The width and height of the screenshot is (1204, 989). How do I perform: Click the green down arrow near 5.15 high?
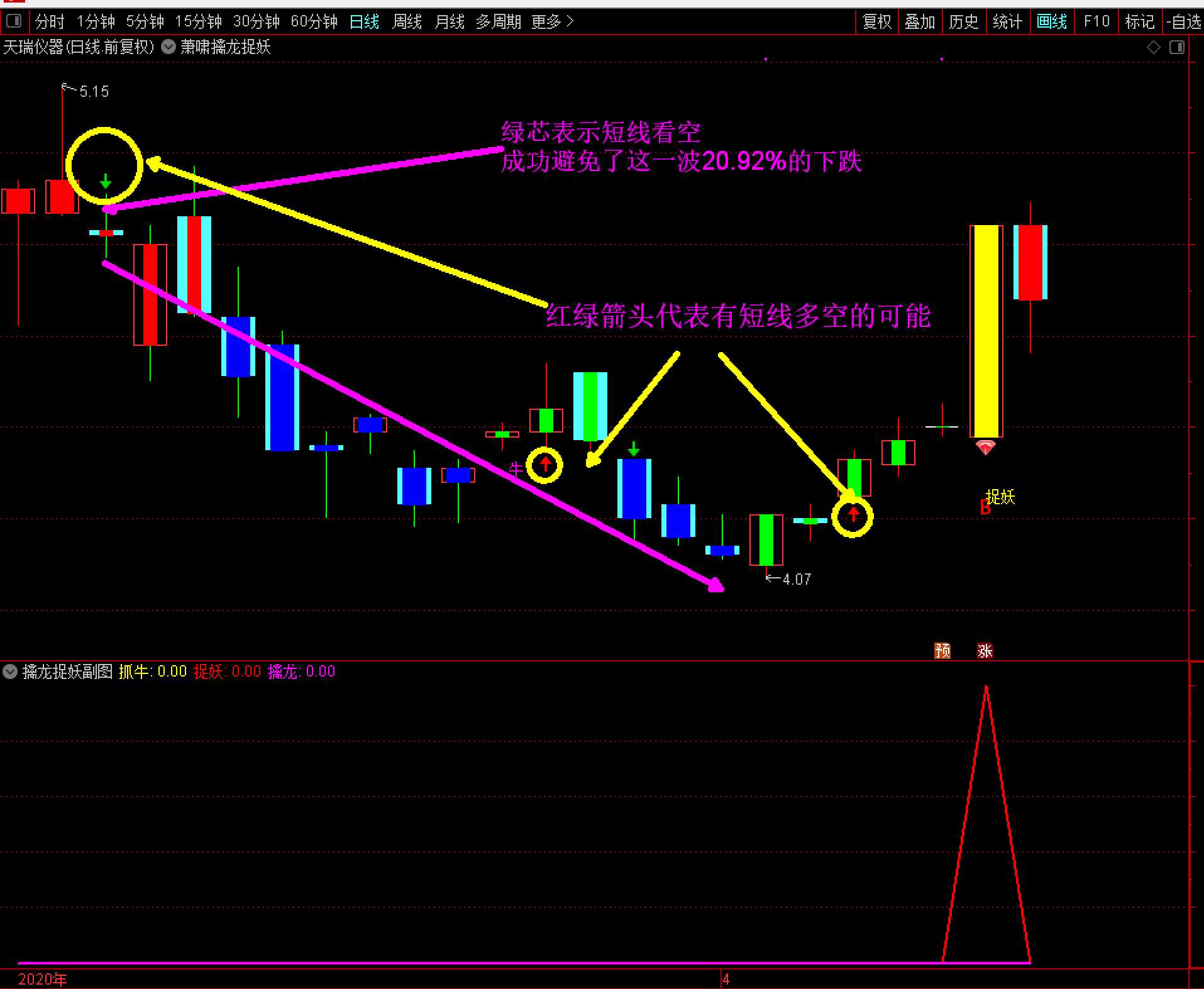coord(106,182)
